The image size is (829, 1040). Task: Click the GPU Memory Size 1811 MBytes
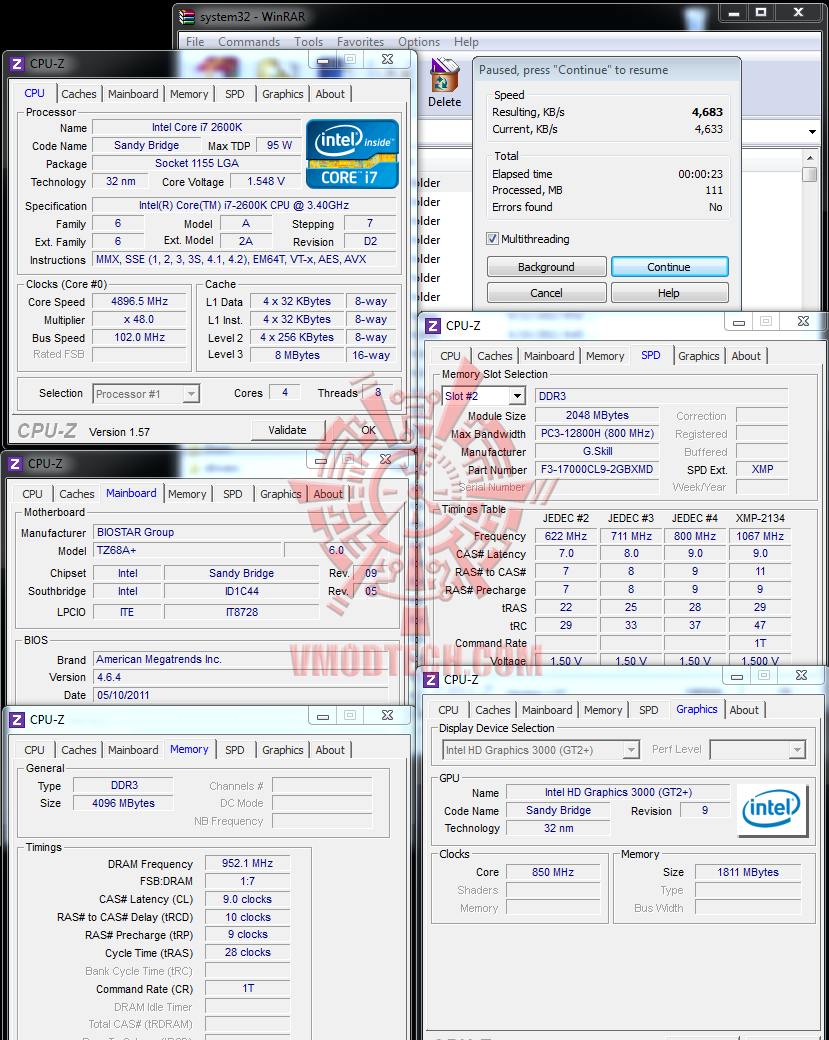click(748, 872)
